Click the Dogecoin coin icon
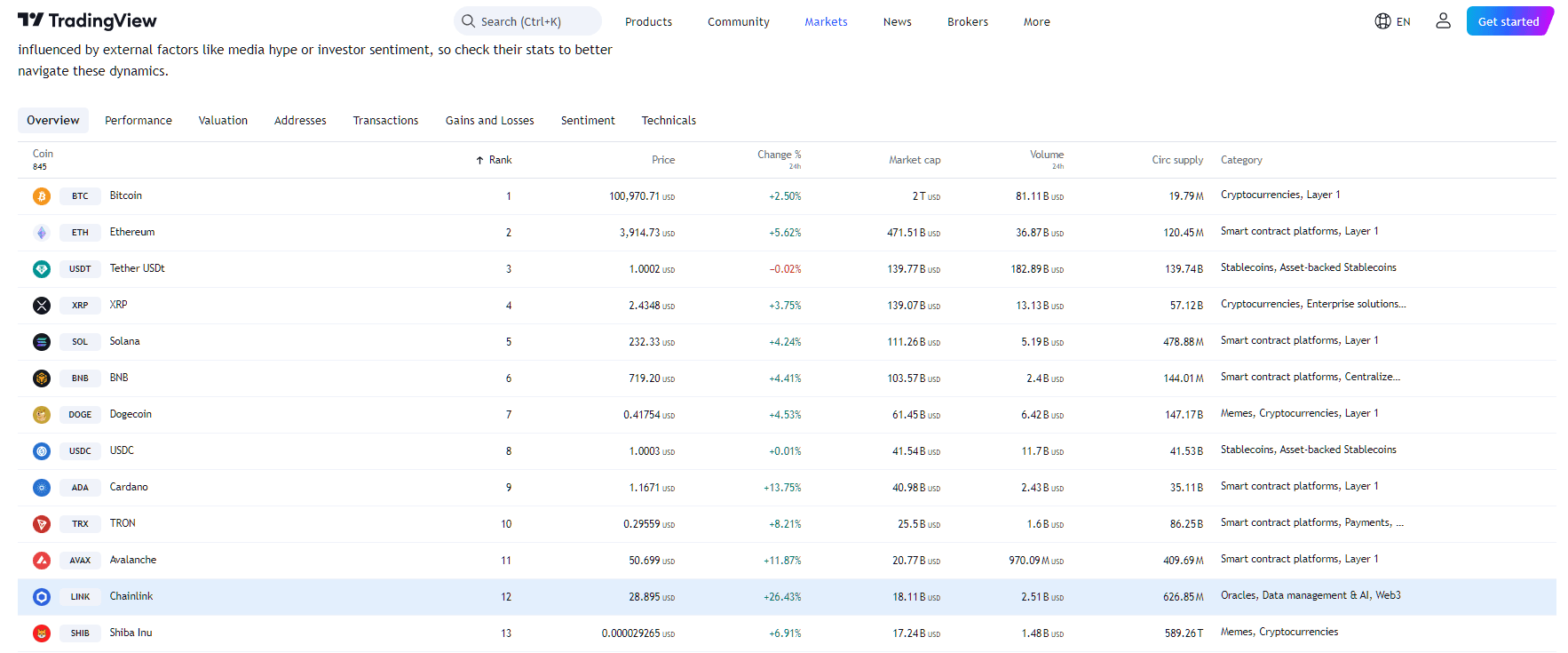Screen dimensions: 1568x653 click(x=42, y=415)
